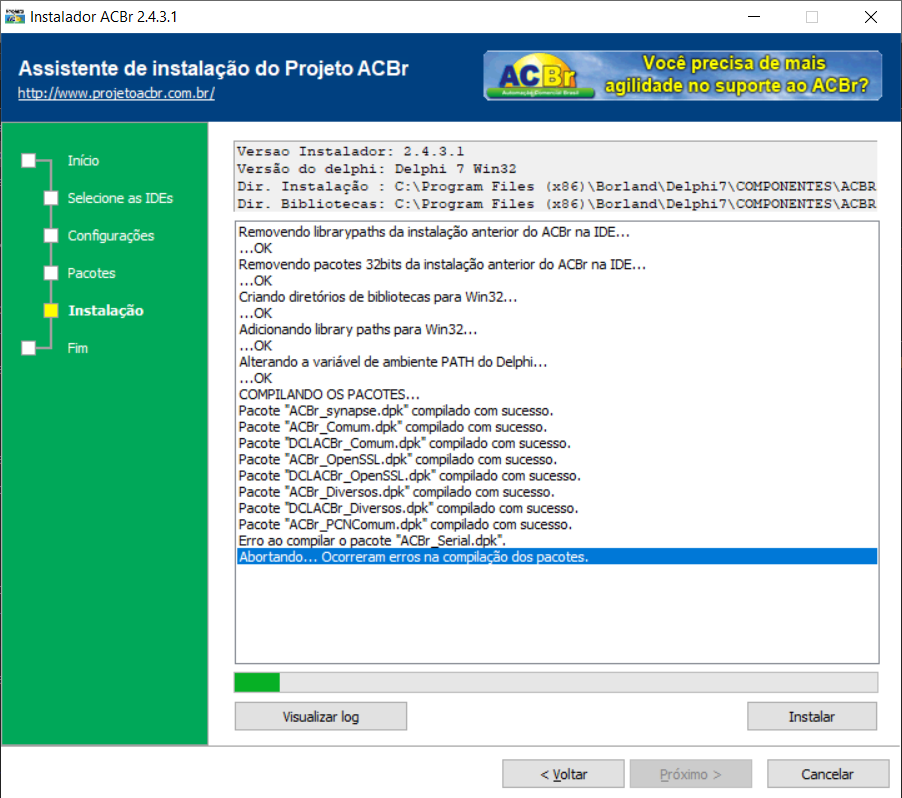Click the white marker beside Pacotes
The width and height of the screenshot is (902, 798).
(51, 273)
